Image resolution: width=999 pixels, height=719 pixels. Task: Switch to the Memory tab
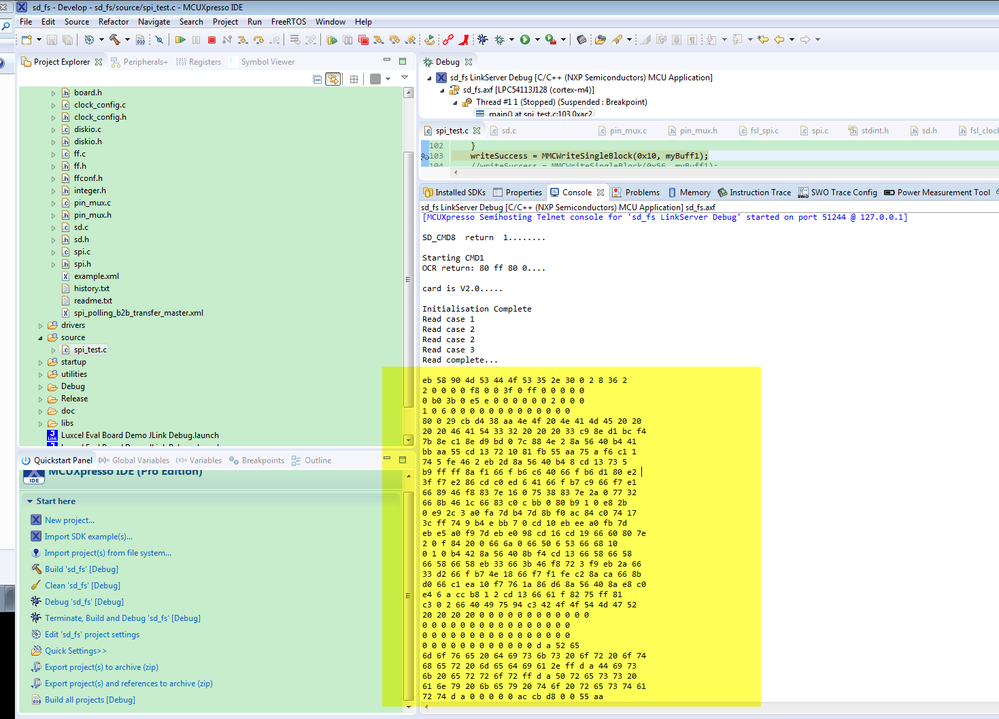689,192
